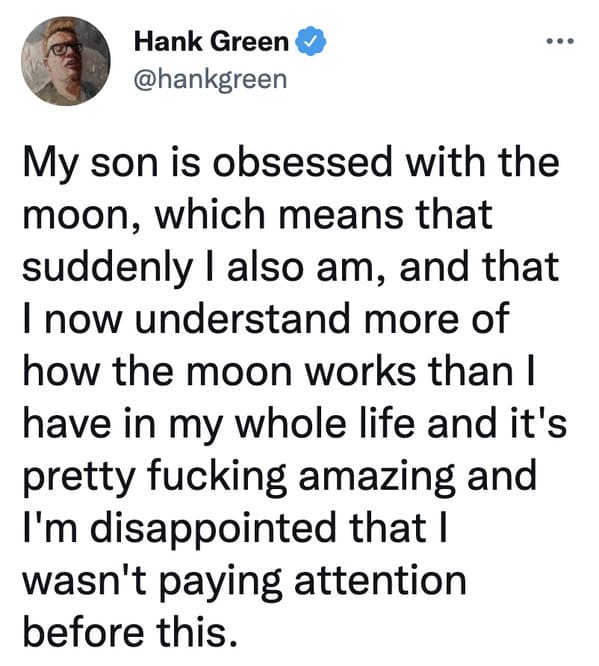Screen dimensions: 599x666
Task: Visit the @hankgreen handle link
Action: (x=211, y=79)
